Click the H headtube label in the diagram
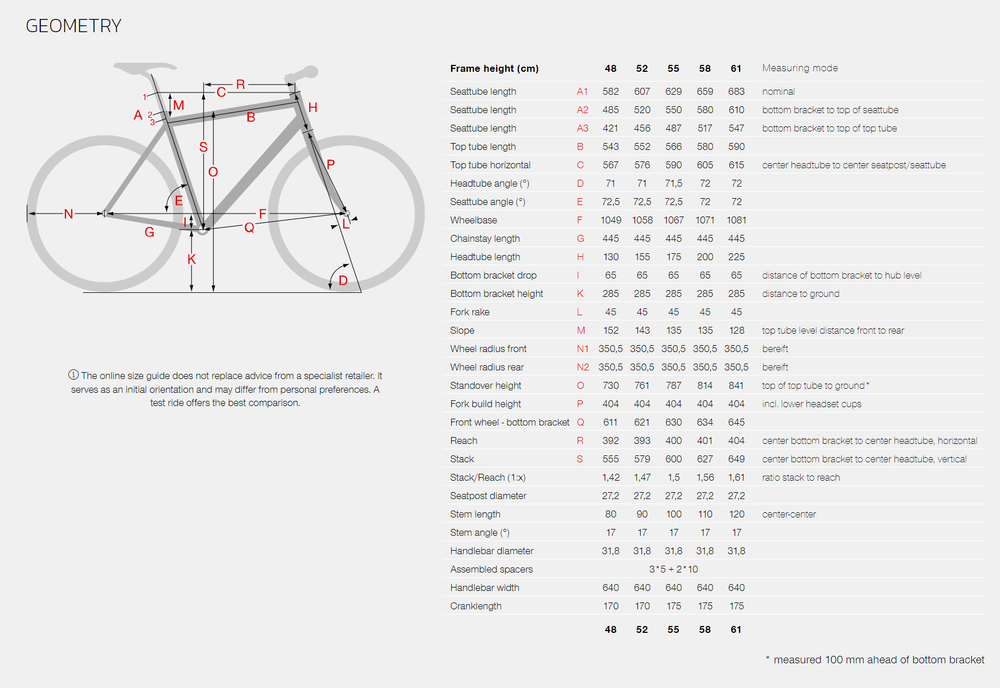The height and width of the screenshot is (688, 1000). click(x=313, y=107)
